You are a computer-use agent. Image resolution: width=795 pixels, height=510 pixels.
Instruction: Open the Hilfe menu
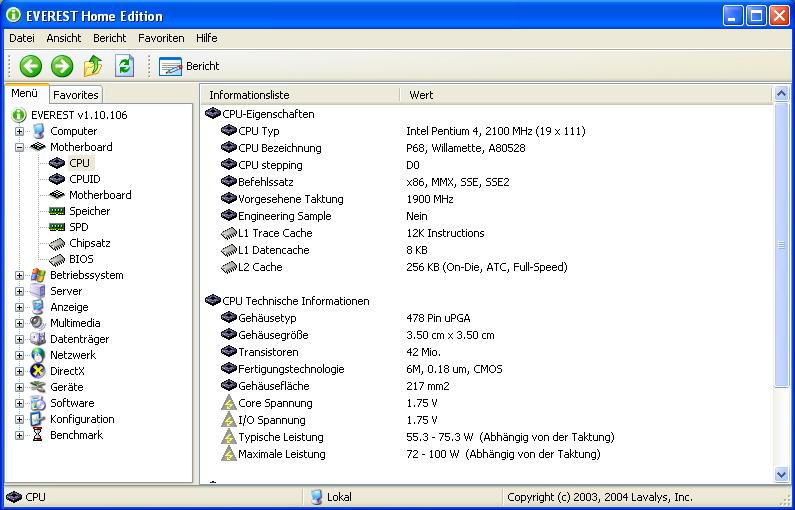point(206,38)
